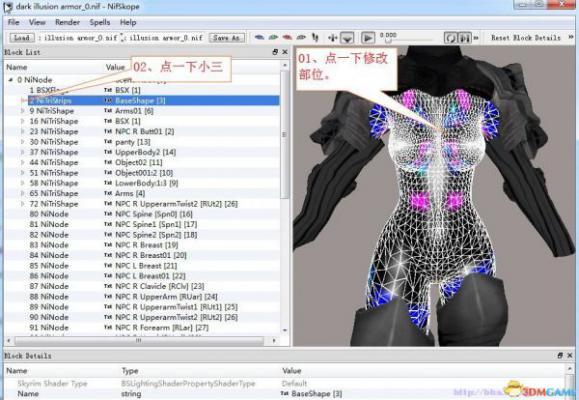Click BaseShape [3] value in Block Details
This screenshot has width=579, height=400.
tap(316, 394)
